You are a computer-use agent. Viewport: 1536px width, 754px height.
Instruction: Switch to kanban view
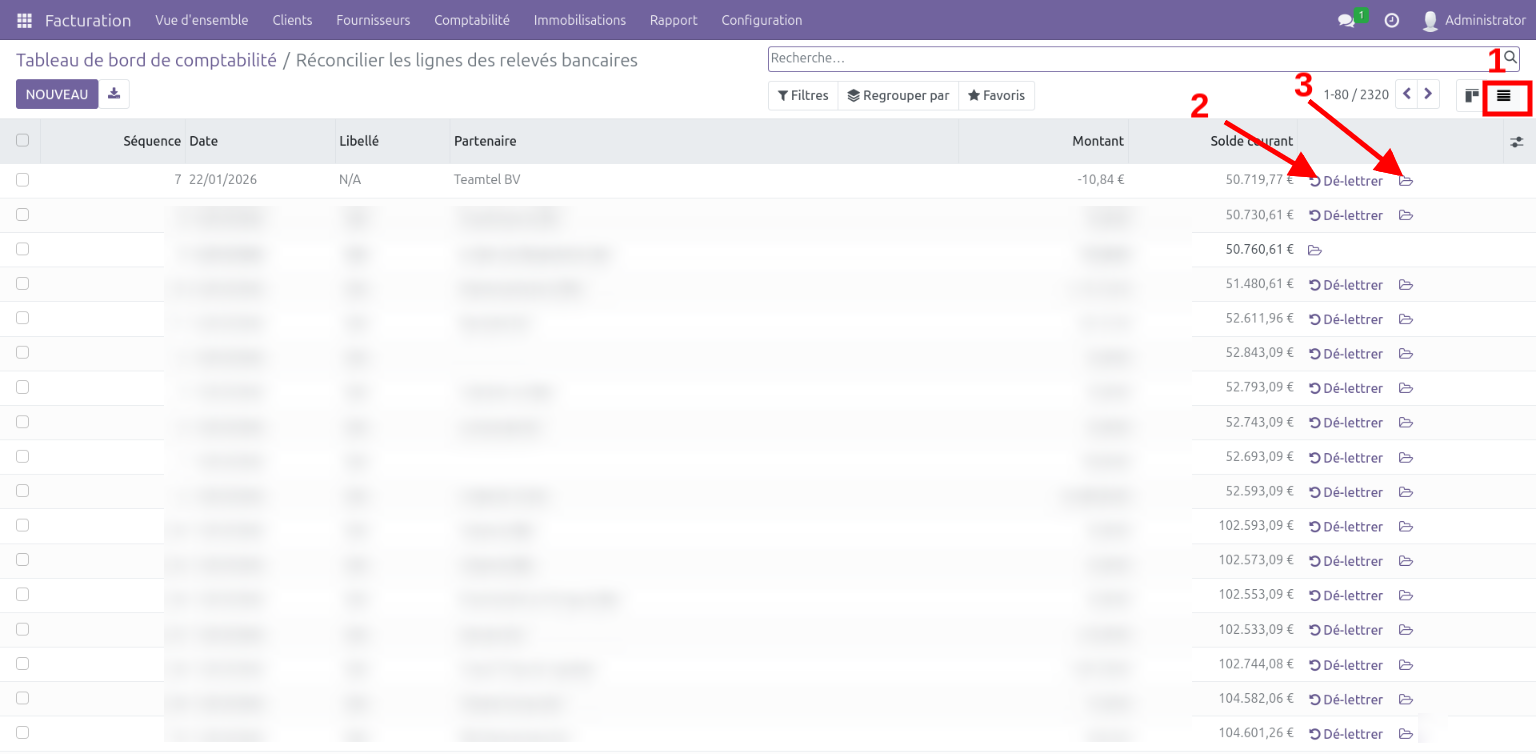(1471, 95)
